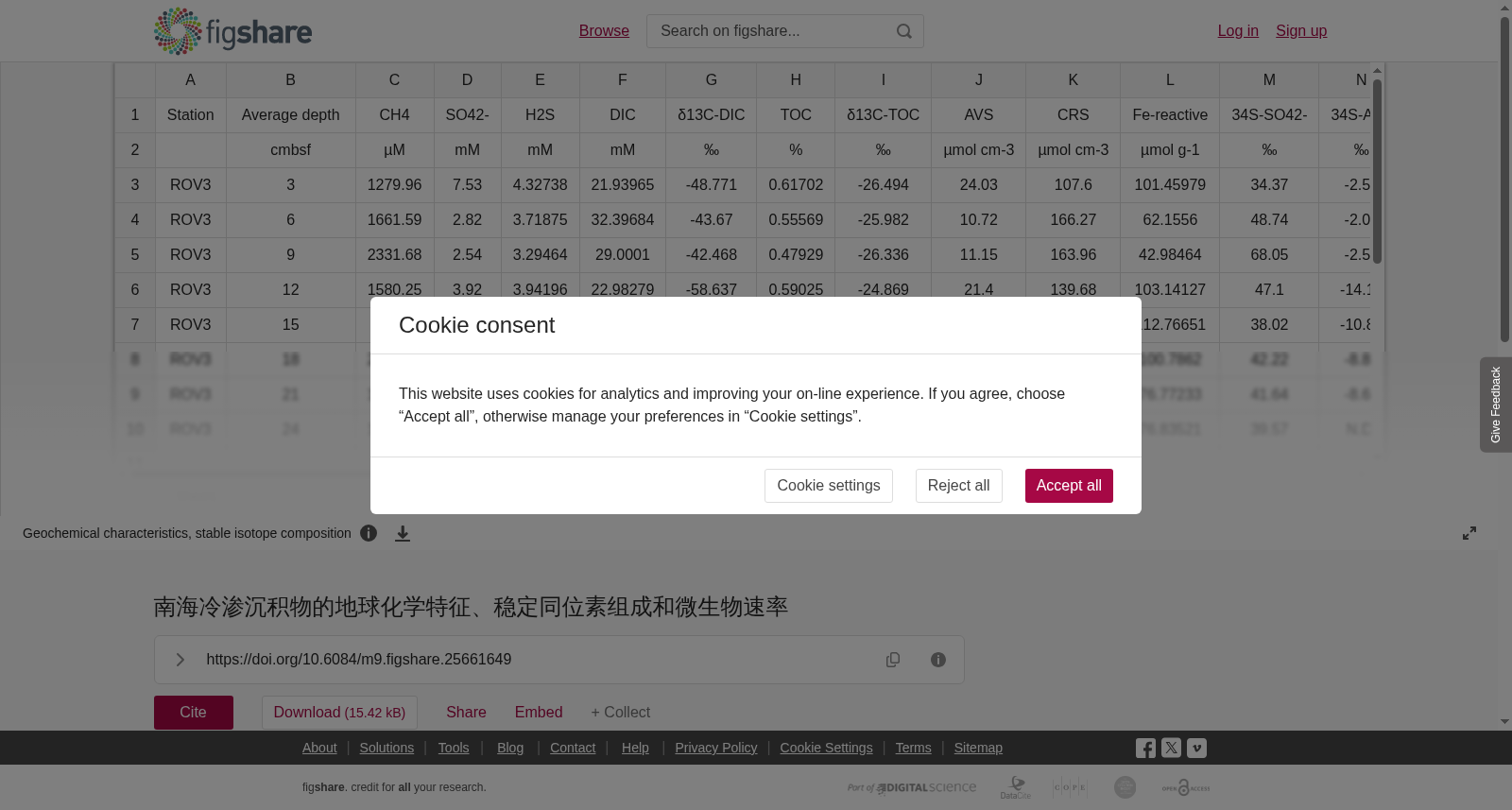Click the page vertical scrollbar

tap(1504, 180)
